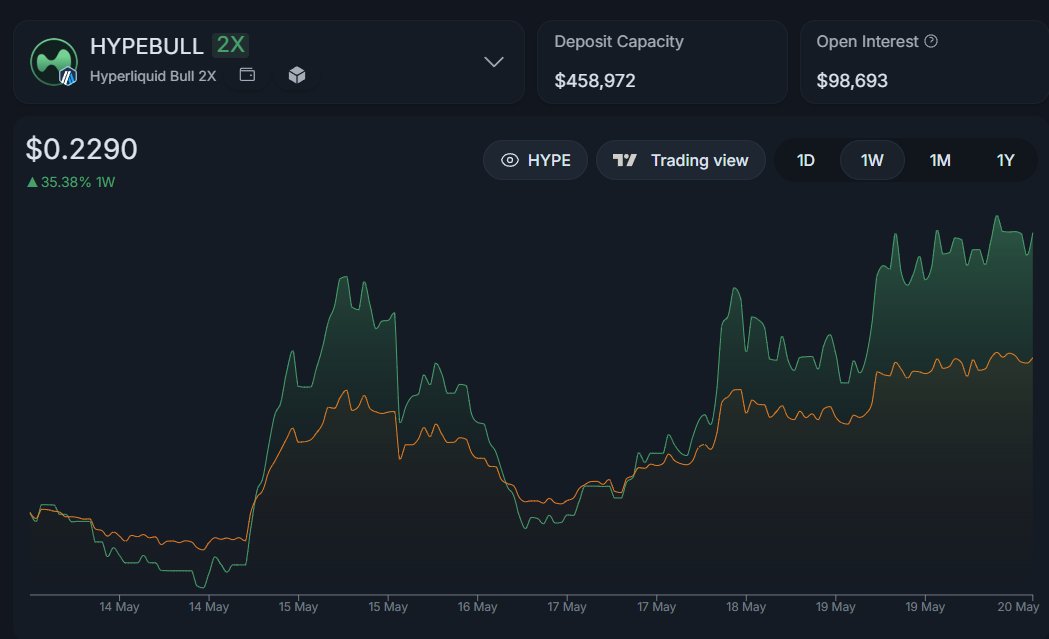Click the Hyperliquid Bull 2X subtitle
Screen dimensions: 1049x639
153,76
